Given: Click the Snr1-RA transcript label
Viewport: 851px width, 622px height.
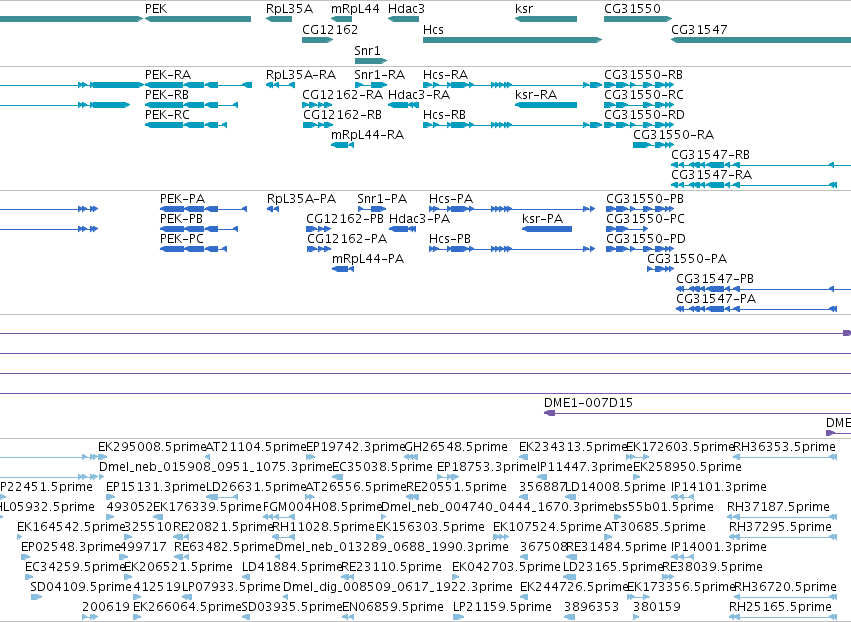Looking at the screenshot, I should tap(379, 75).
